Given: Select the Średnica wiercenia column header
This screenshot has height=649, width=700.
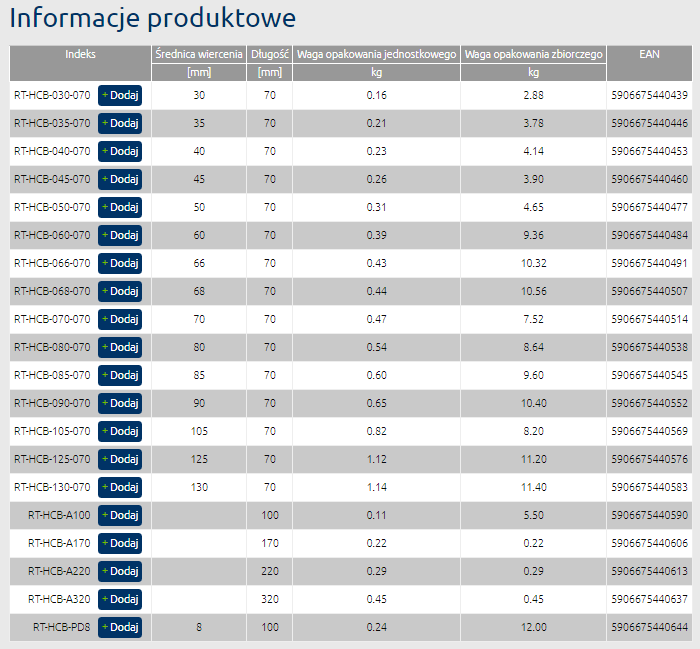Looking at the screenshot, I should pyautogui.click(x=199, y=54).
